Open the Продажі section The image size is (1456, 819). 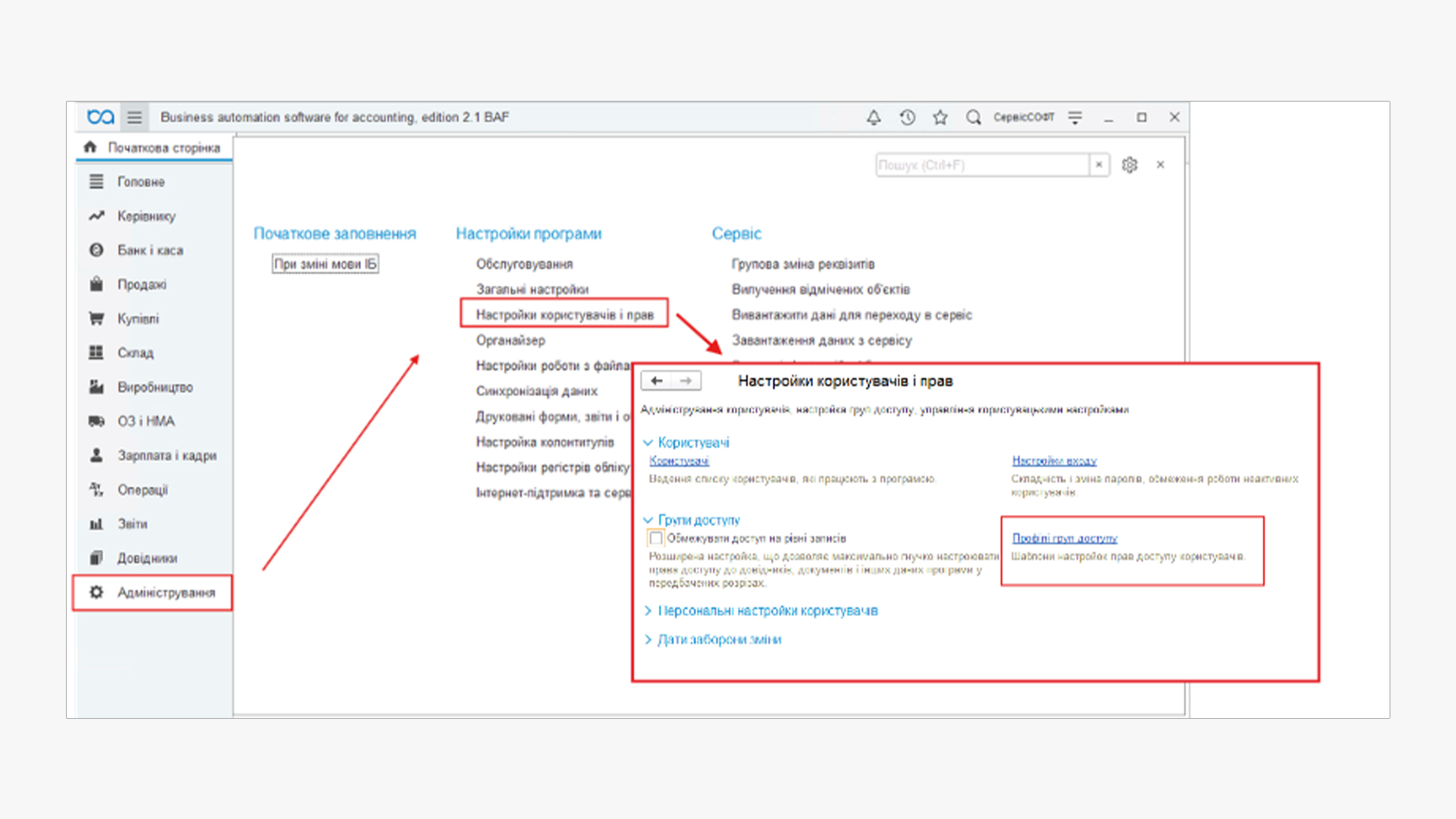tap(142, 284)
